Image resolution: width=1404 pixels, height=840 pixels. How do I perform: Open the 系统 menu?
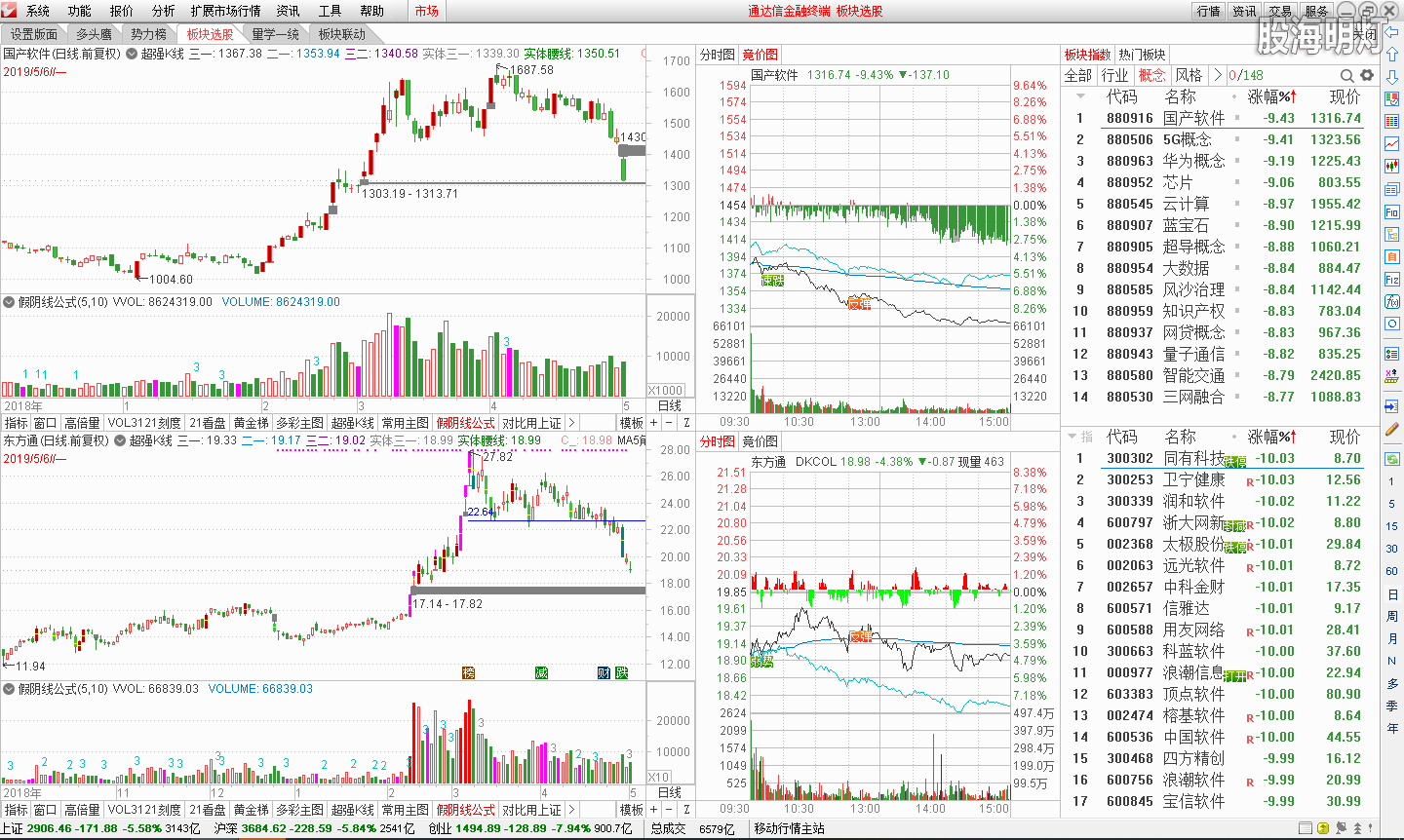(38, 11)
